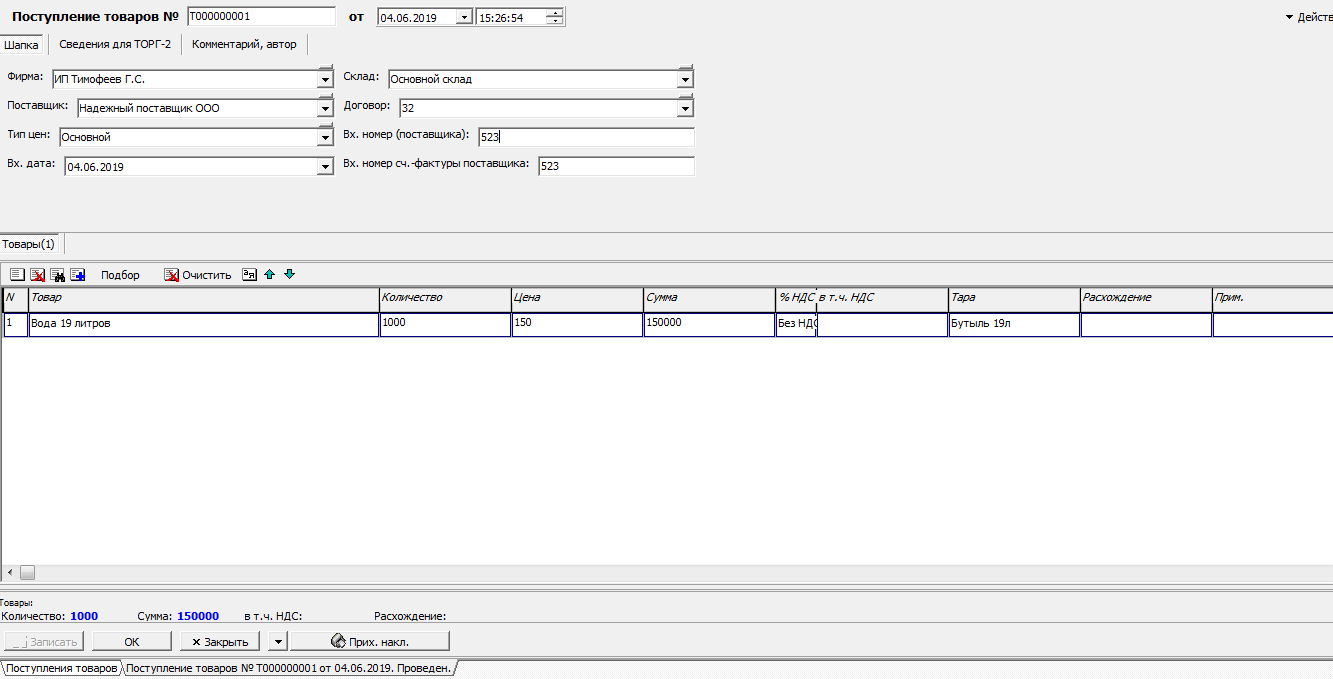
Task: Click the Подбор button
Action: pos(120,275)
